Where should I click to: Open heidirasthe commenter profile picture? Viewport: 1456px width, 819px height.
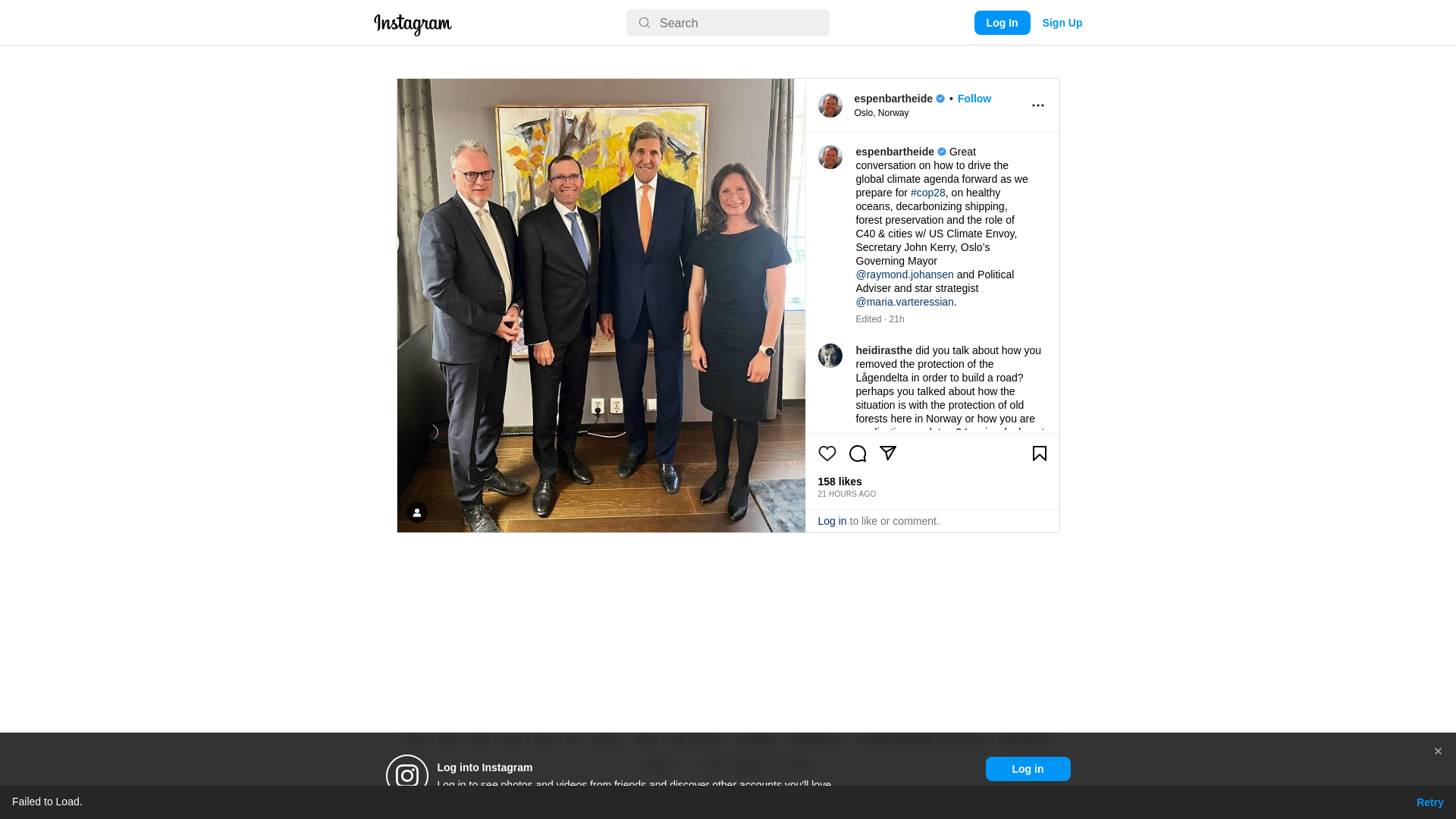(x=830, y=356)
